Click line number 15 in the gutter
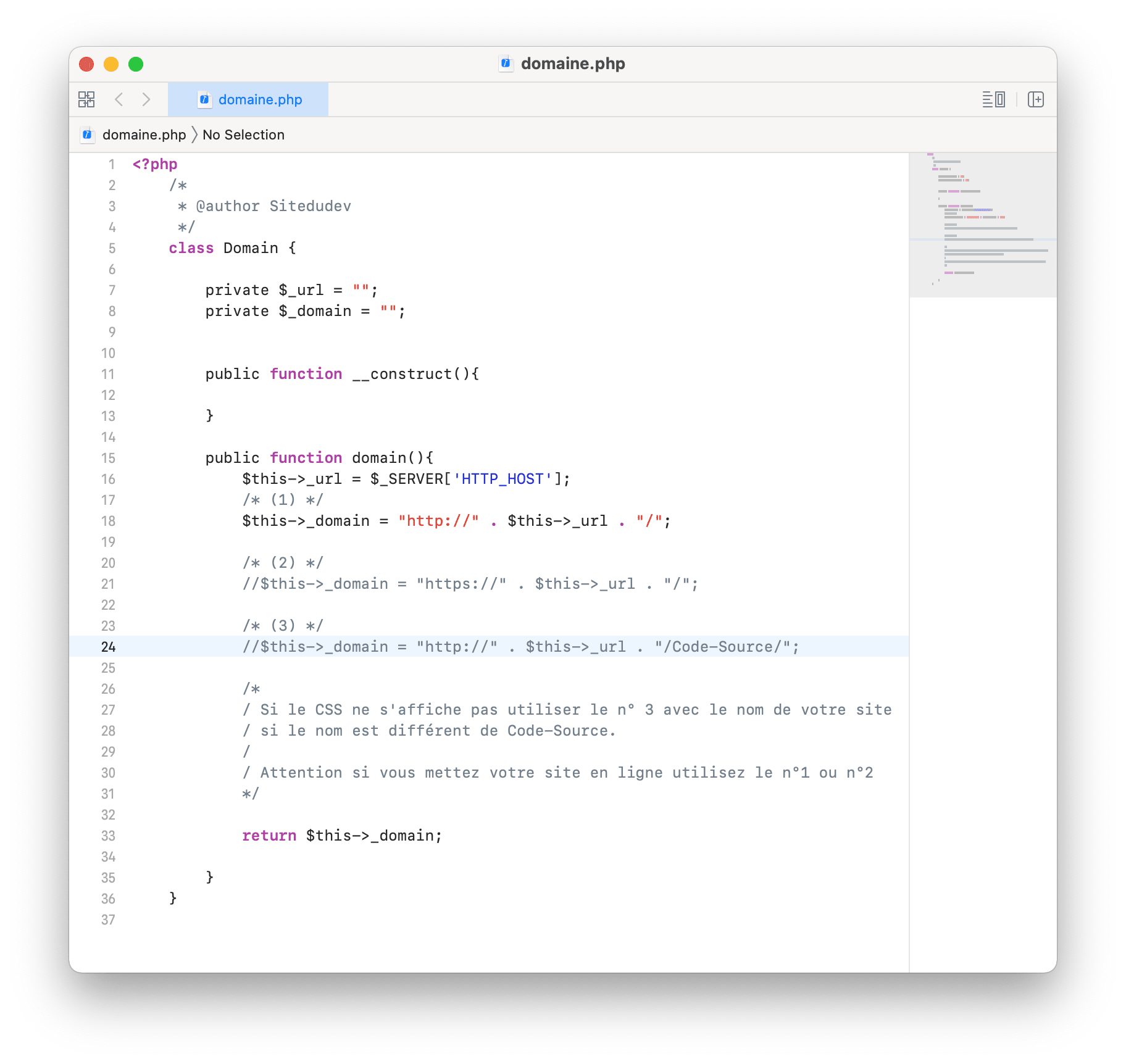This screenshot has height=1064, width=1126. 109,458
